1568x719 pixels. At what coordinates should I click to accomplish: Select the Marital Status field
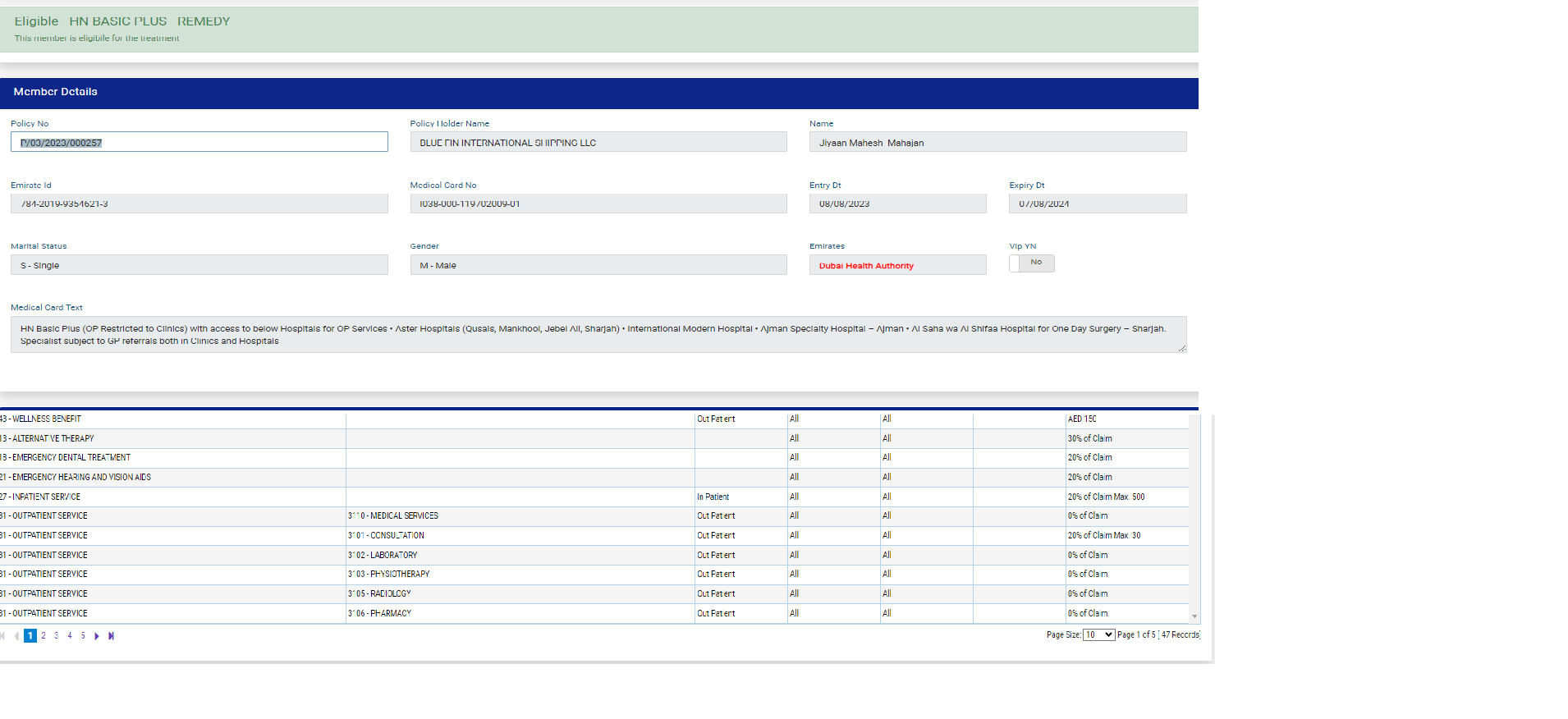(x=199, y=265)
